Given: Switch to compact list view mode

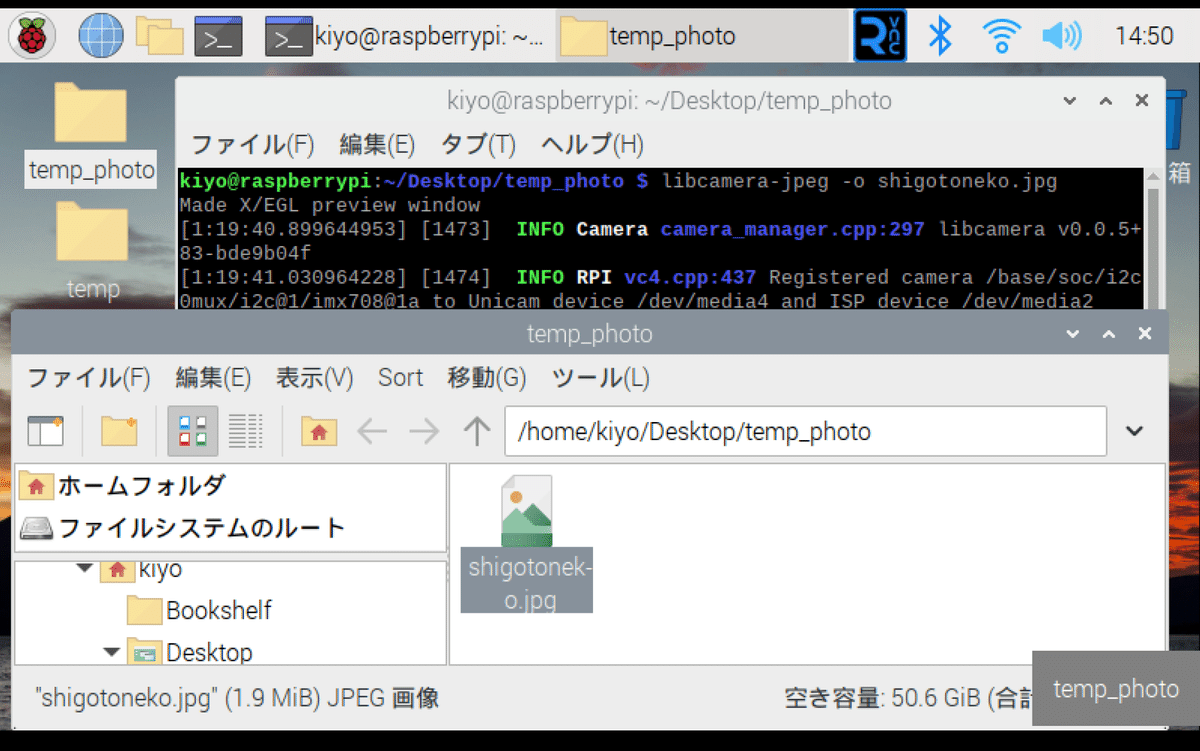Looking at the screenshot, I should (x=246, y=430).
